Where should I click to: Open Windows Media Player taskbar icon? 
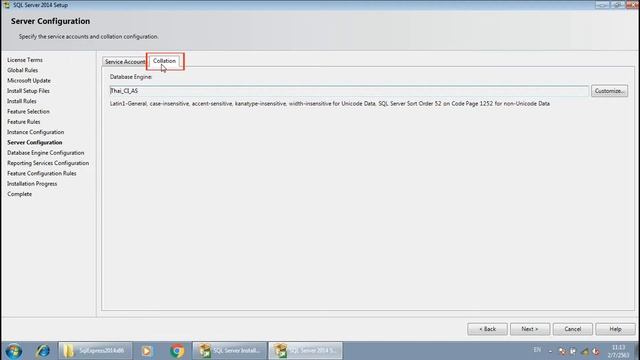point(147,351)
